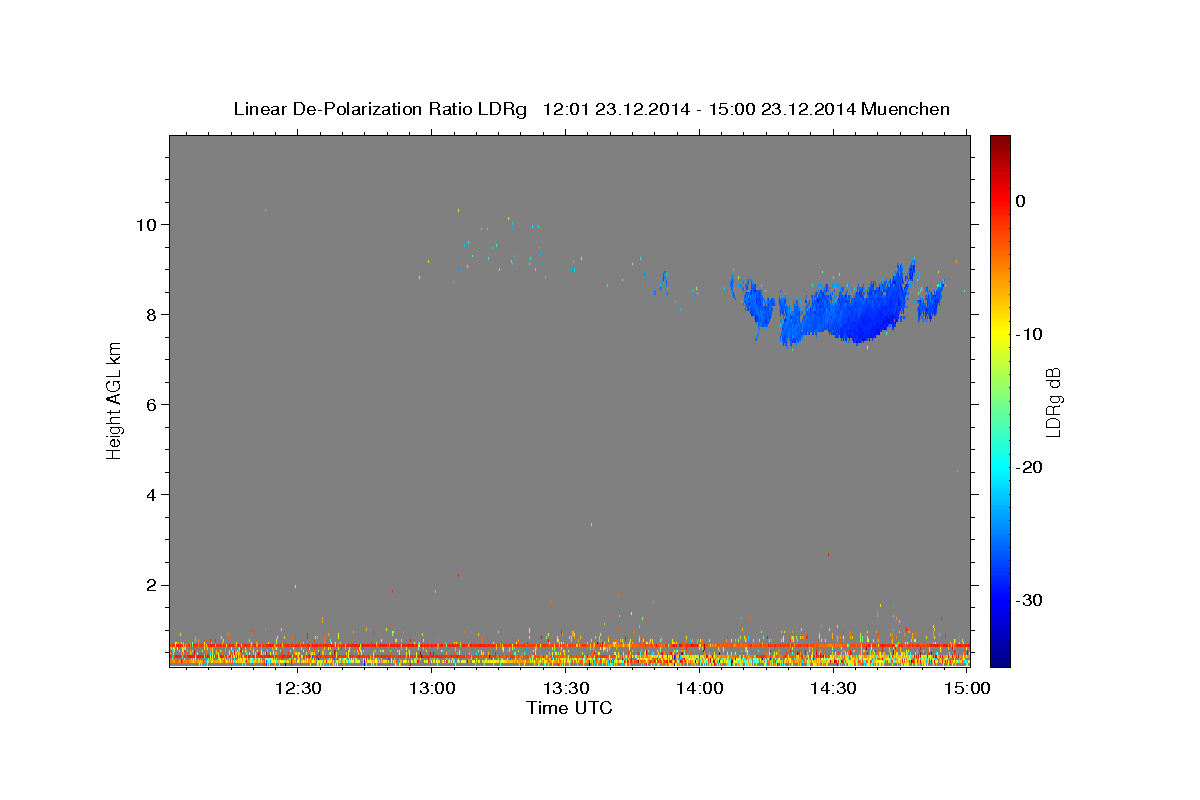Click the colorbar value label -30

(x=1029, y=600)
